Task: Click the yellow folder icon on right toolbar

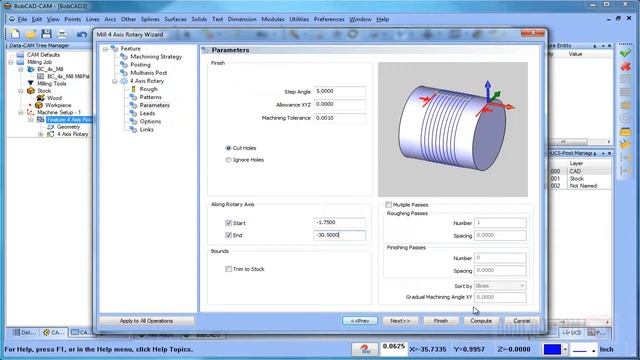Action: click(x=625, y=132)
